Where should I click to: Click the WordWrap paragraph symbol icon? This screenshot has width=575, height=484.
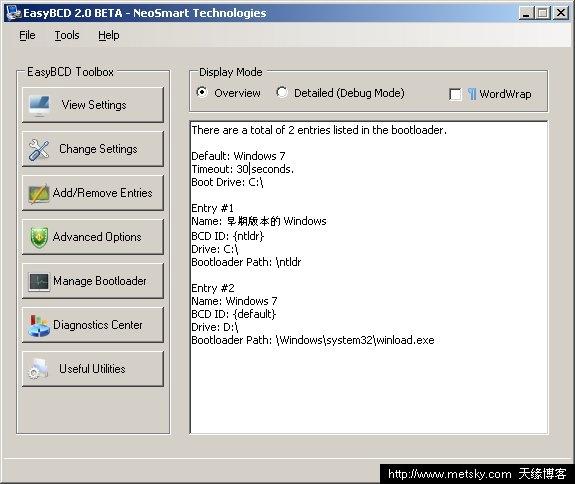pyautogui.click(x=472, y=94)
